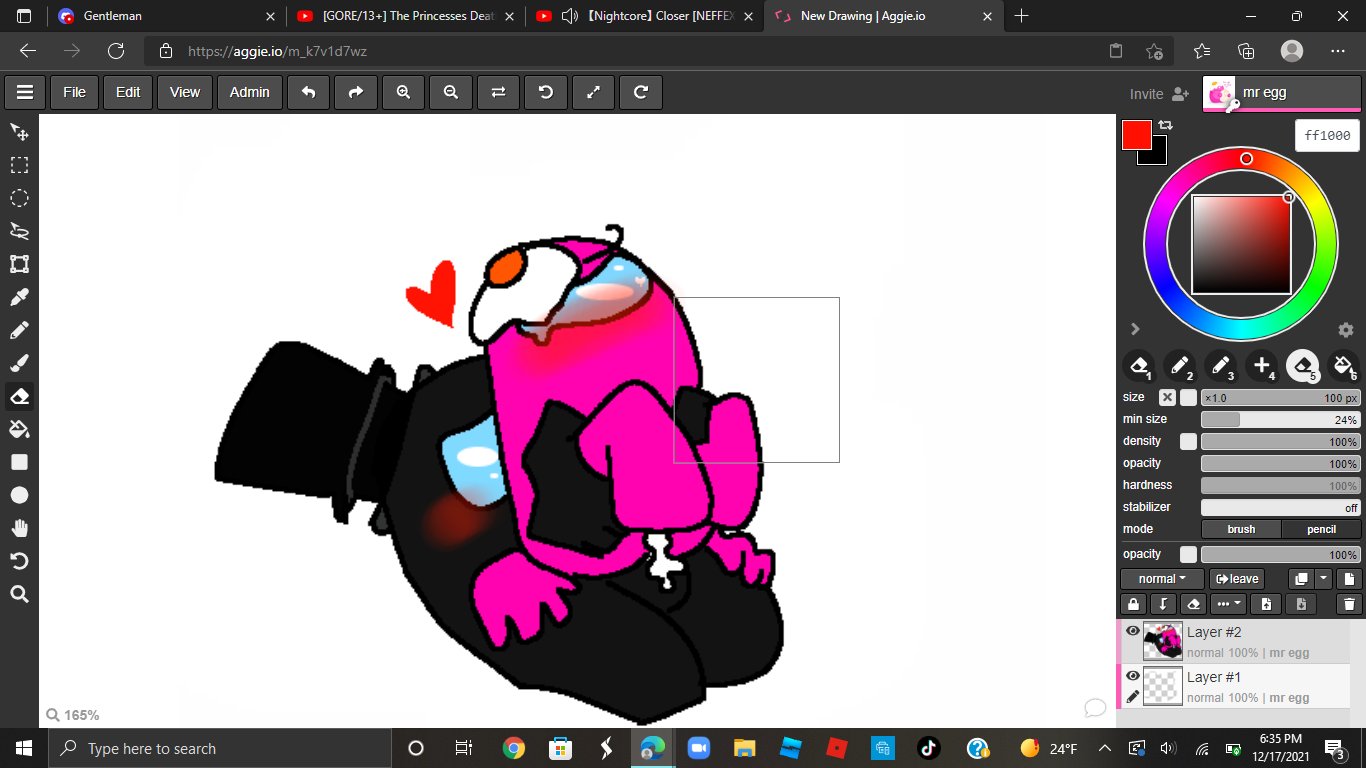
Task: Click the red foreground color swatch
Action: (x=1136, y=135)
